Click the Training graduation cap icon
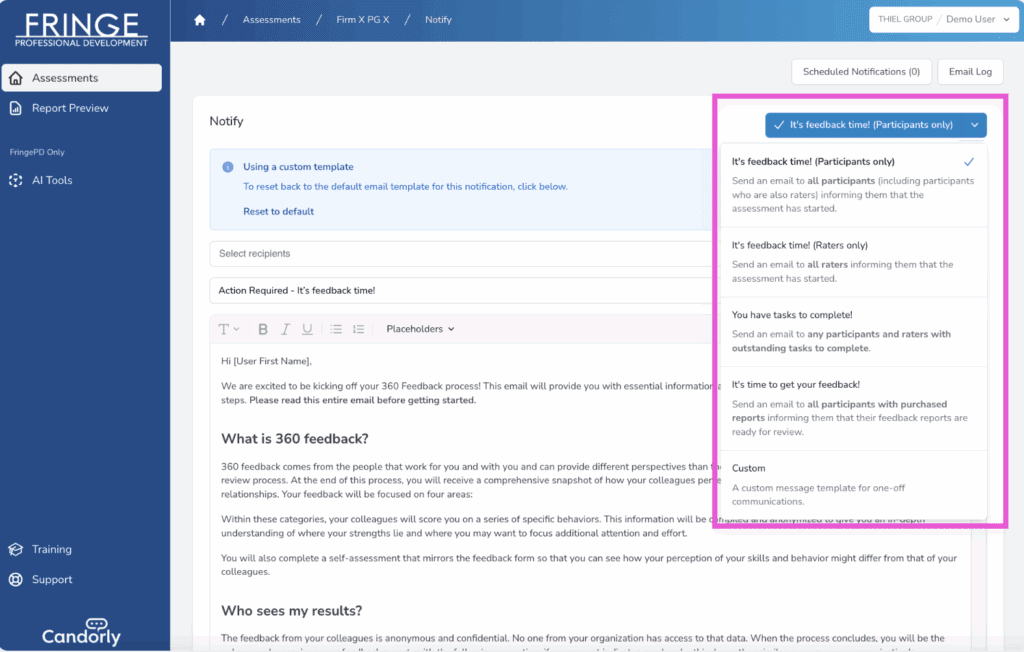1024x652 pixels. (16, 550)
